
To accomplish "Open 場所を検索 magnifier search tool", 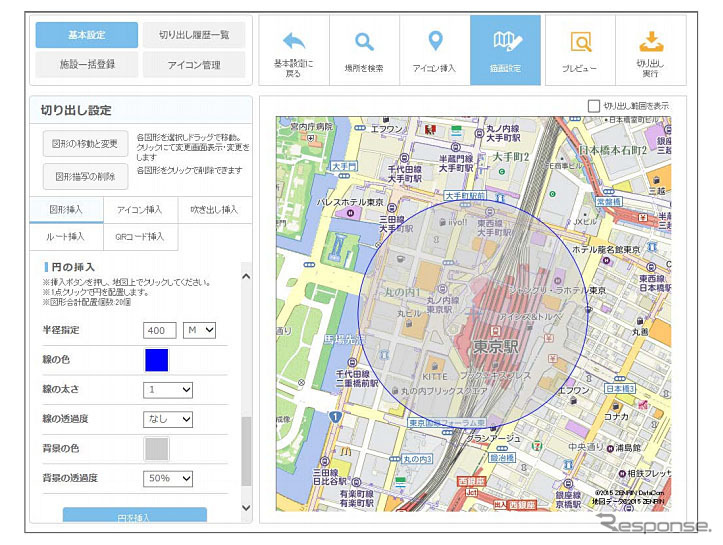I will coord(364,42).
